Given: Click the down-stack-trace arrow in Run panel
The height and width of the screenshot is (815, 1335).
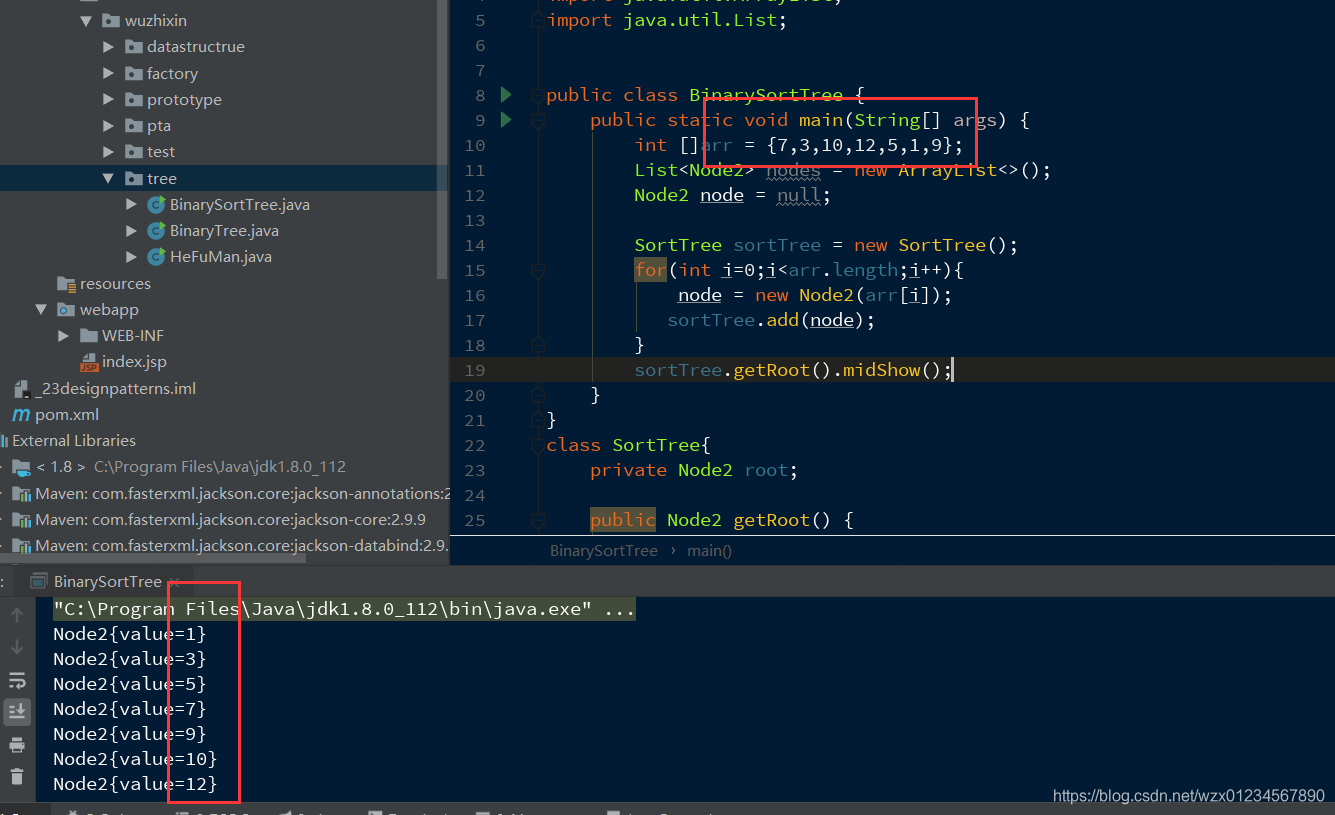Looking at the screenshot, I should tap(17, 647).
